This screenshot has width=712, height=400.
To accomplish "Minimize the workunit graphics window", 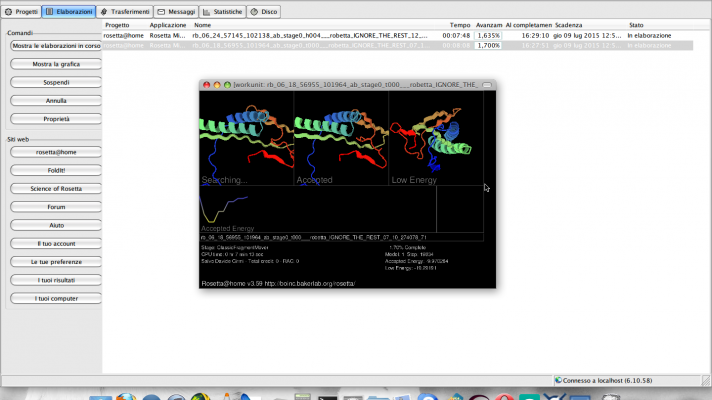I will 217,85.
